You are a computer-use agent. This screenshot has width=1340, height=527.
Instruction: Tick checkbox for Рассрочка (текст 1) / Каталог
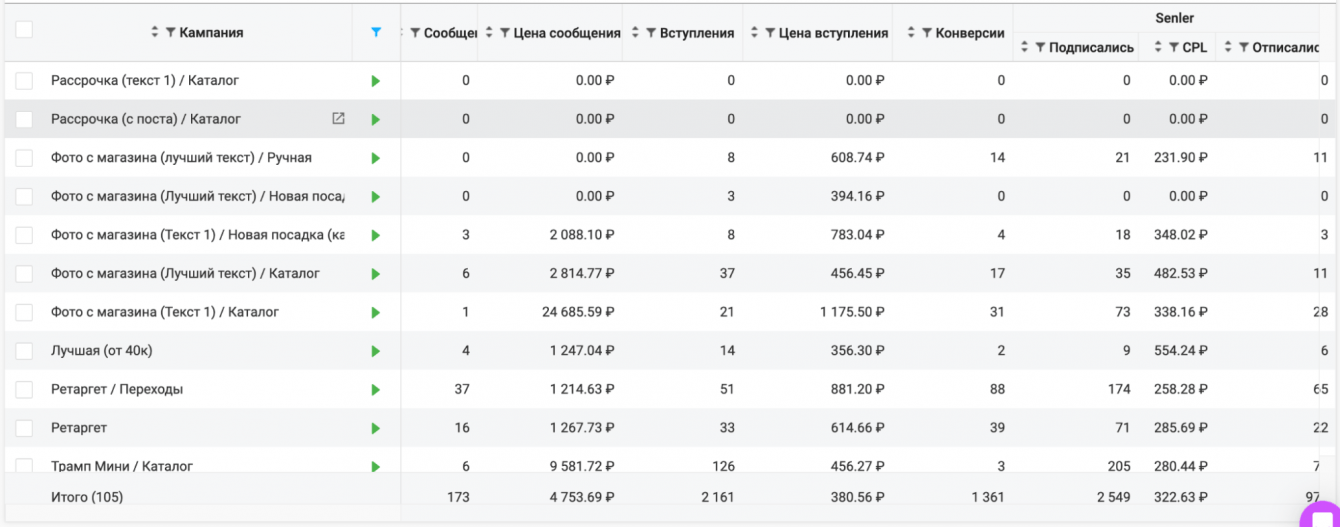click(x=24, y=80)
